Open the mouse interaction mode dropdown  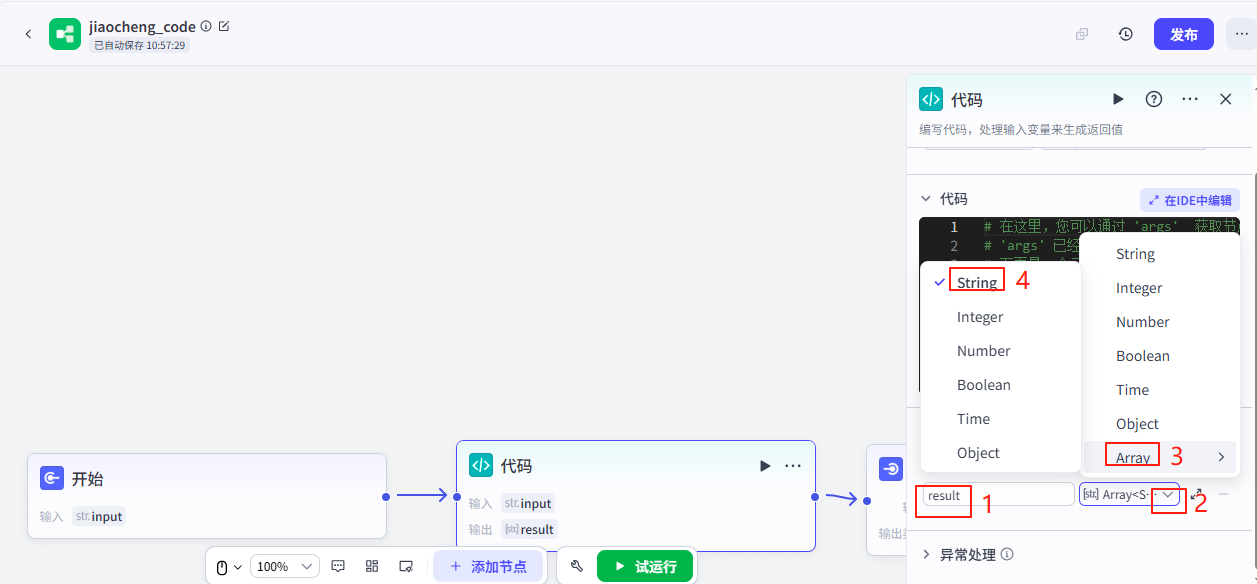click(229, 567)
